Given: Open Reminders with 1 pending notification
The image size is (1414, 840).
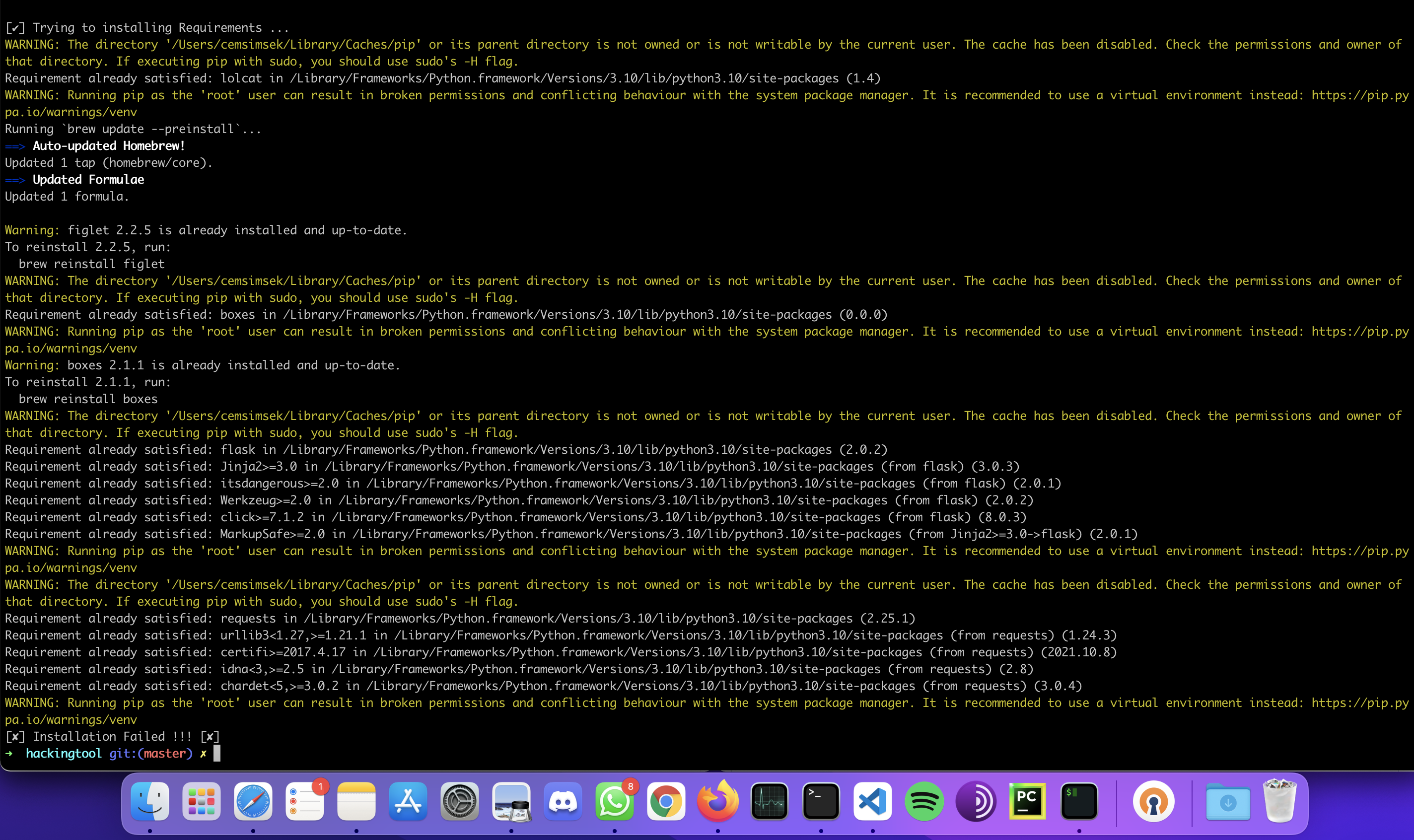Looking at the screenshot, I should pyautogui.click(x=304, y=801).
